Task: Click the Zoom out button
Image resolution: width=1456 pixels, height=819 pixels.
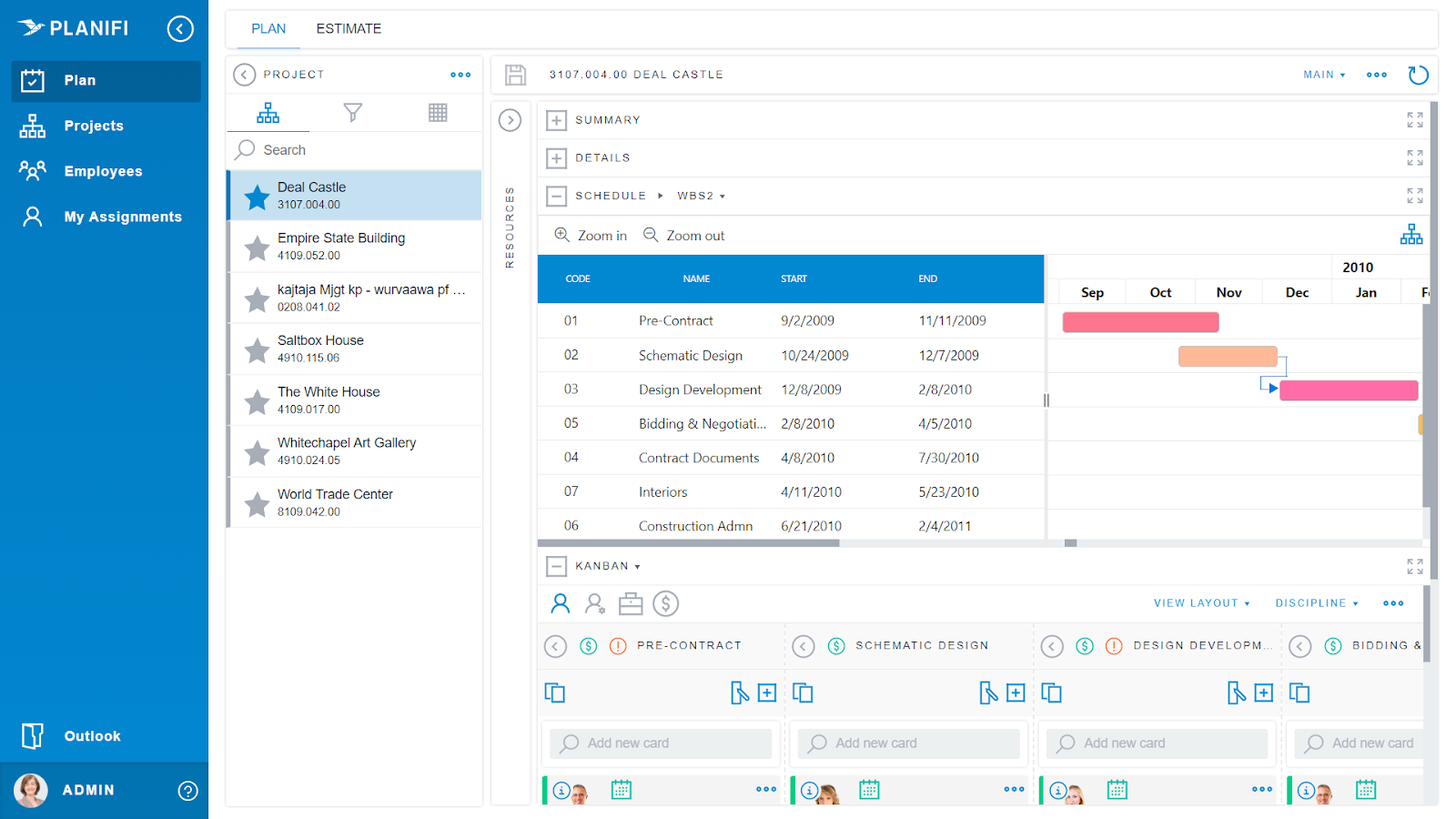Action: 684,236
